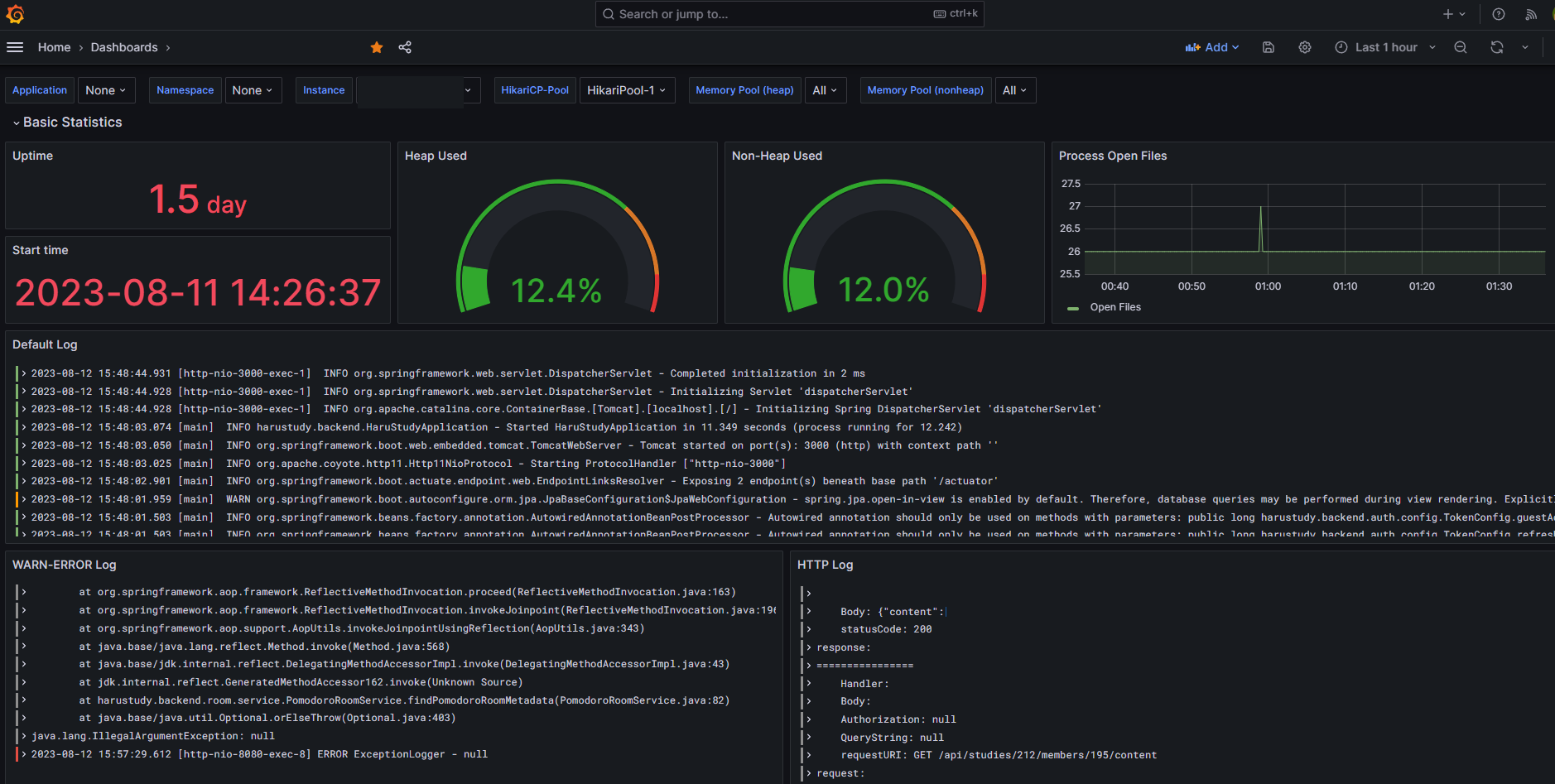Click the HikariCP-Pool variable label

point(535,90)
